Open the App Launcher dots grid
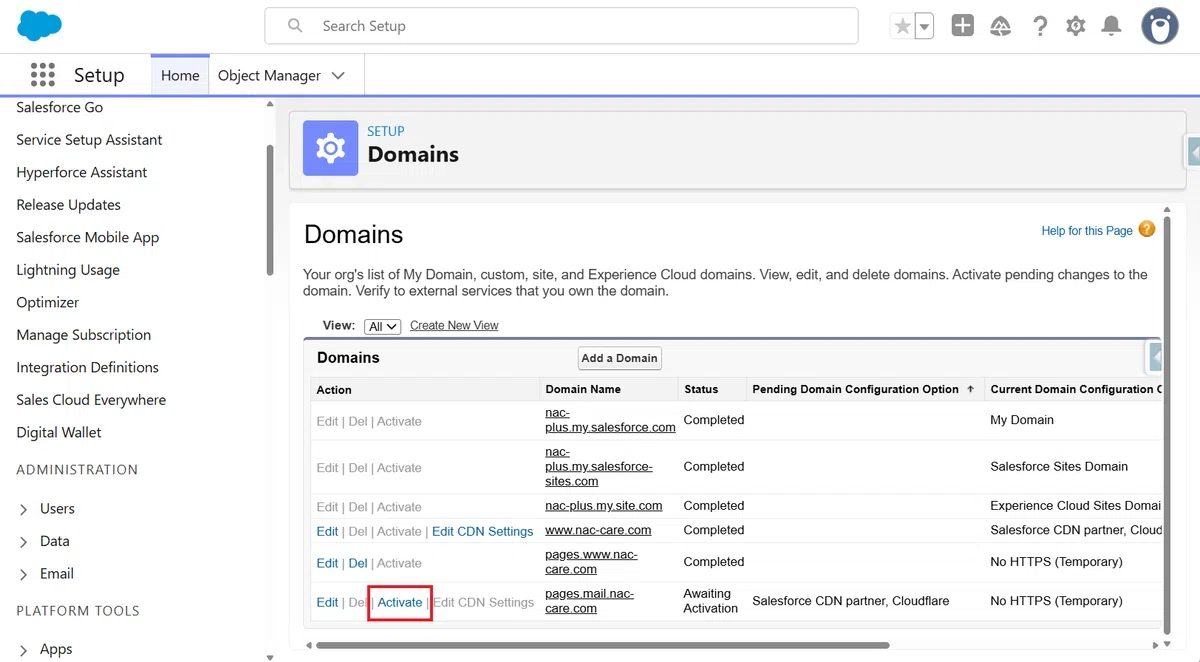This screenshot has width=1200, height=662. point(42,75)
